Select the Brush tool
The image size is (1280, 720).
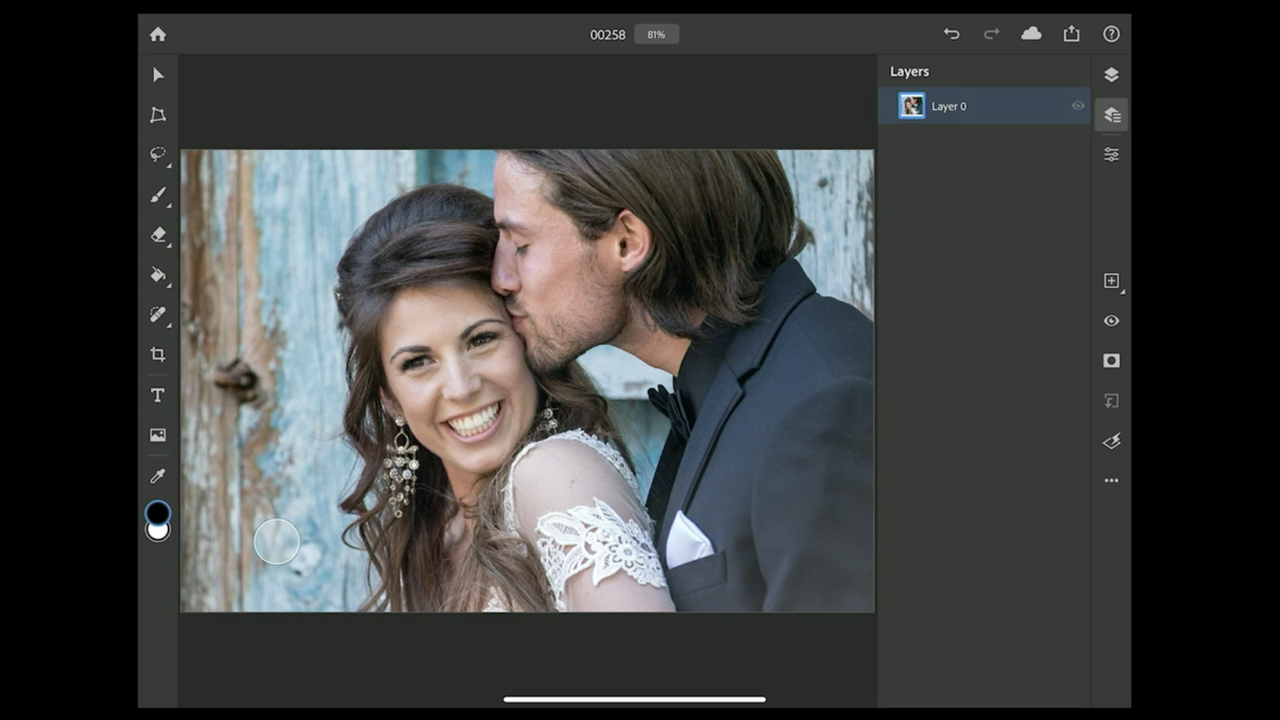158,195
